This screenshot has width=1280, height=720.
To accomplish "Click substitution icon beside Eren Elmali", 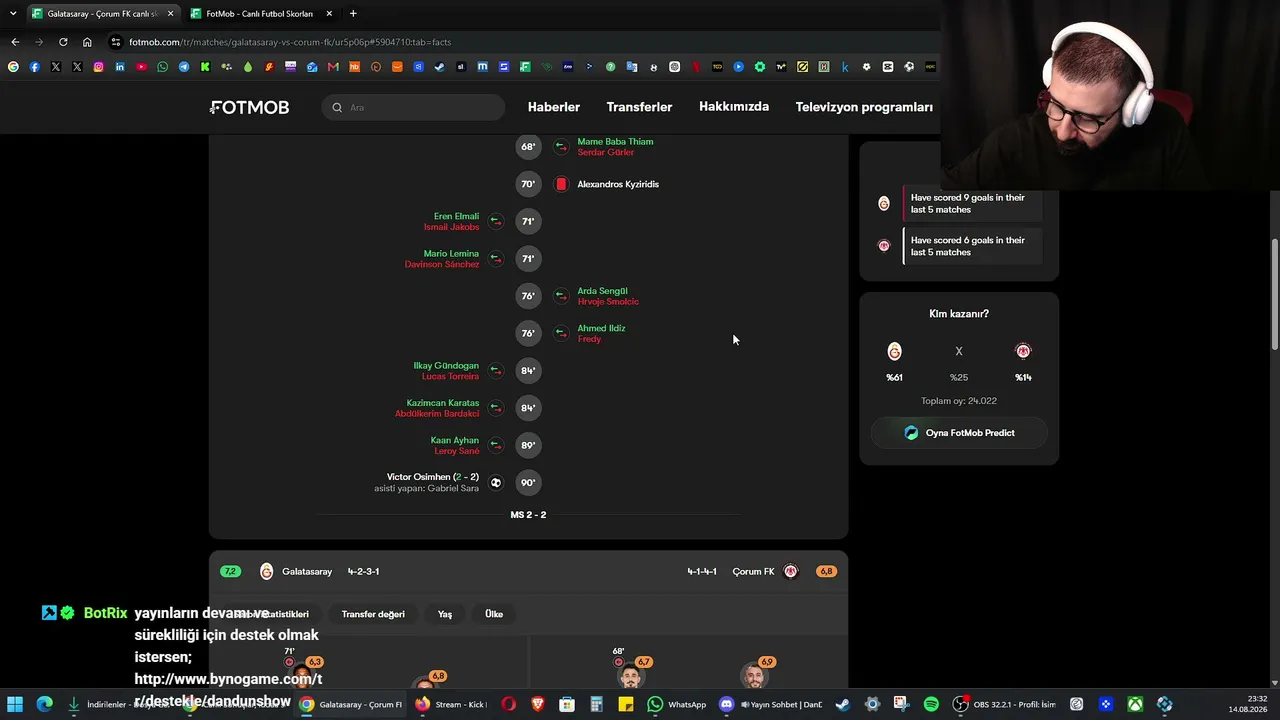I will pos(496,221).
